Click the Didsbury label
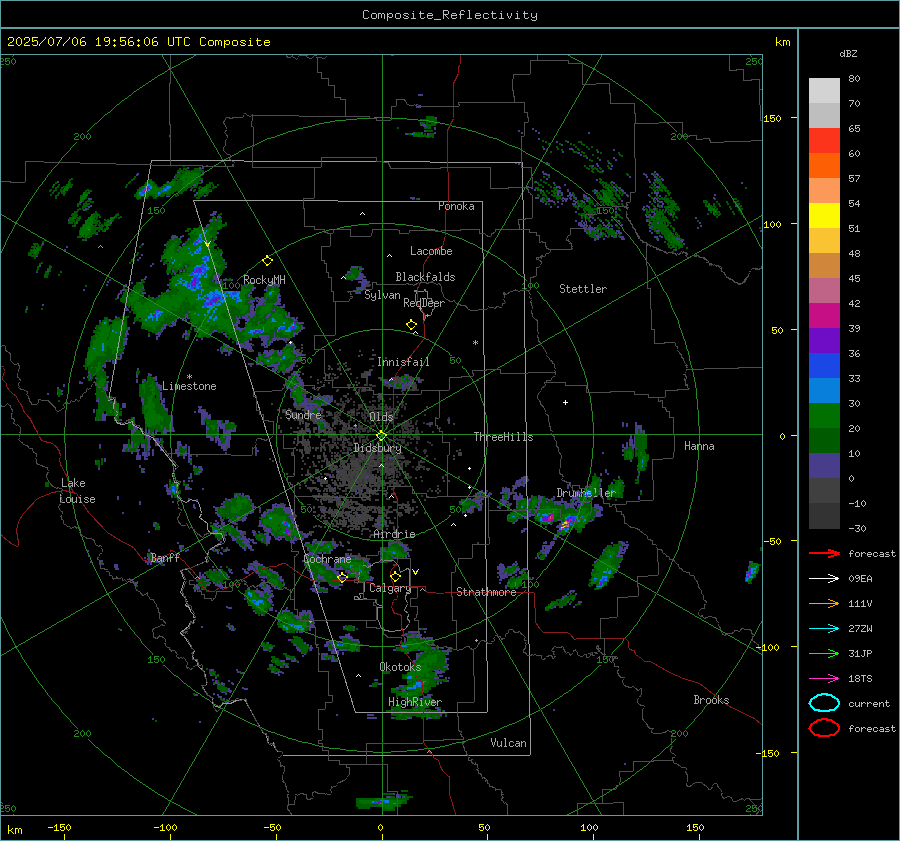 point(377,448)
